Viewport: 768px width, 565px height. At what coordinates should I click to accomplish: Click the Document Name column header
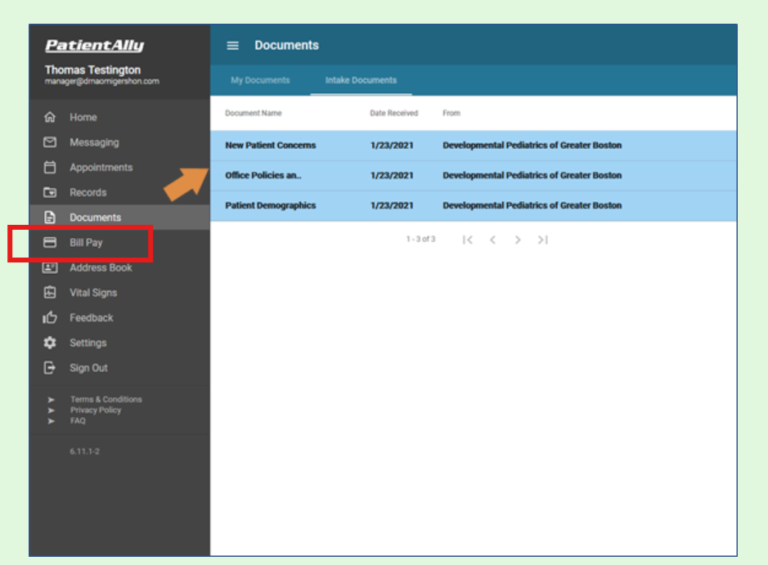[253, 113]
